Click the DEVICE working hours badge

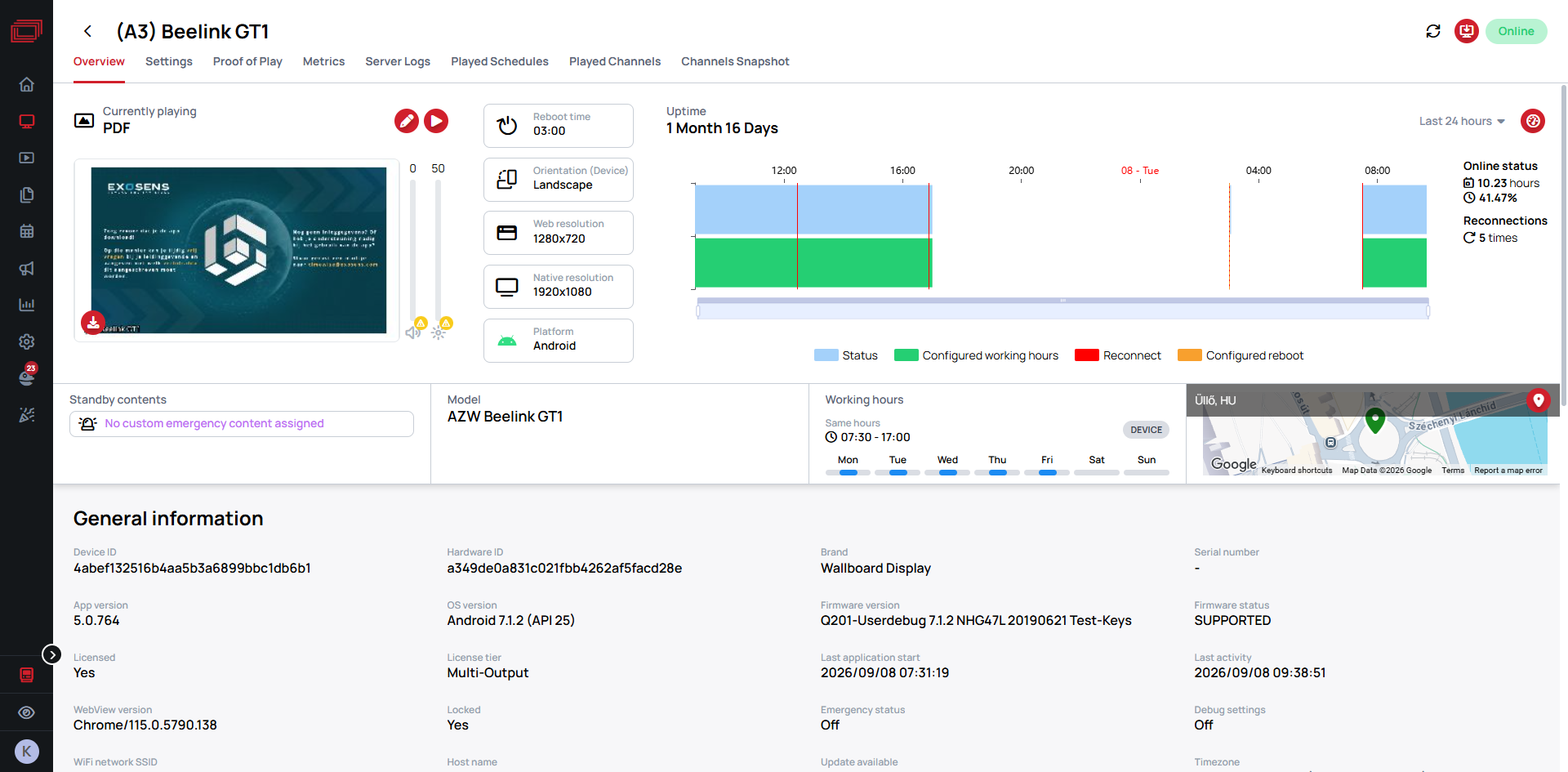[x=1146, y=430]
